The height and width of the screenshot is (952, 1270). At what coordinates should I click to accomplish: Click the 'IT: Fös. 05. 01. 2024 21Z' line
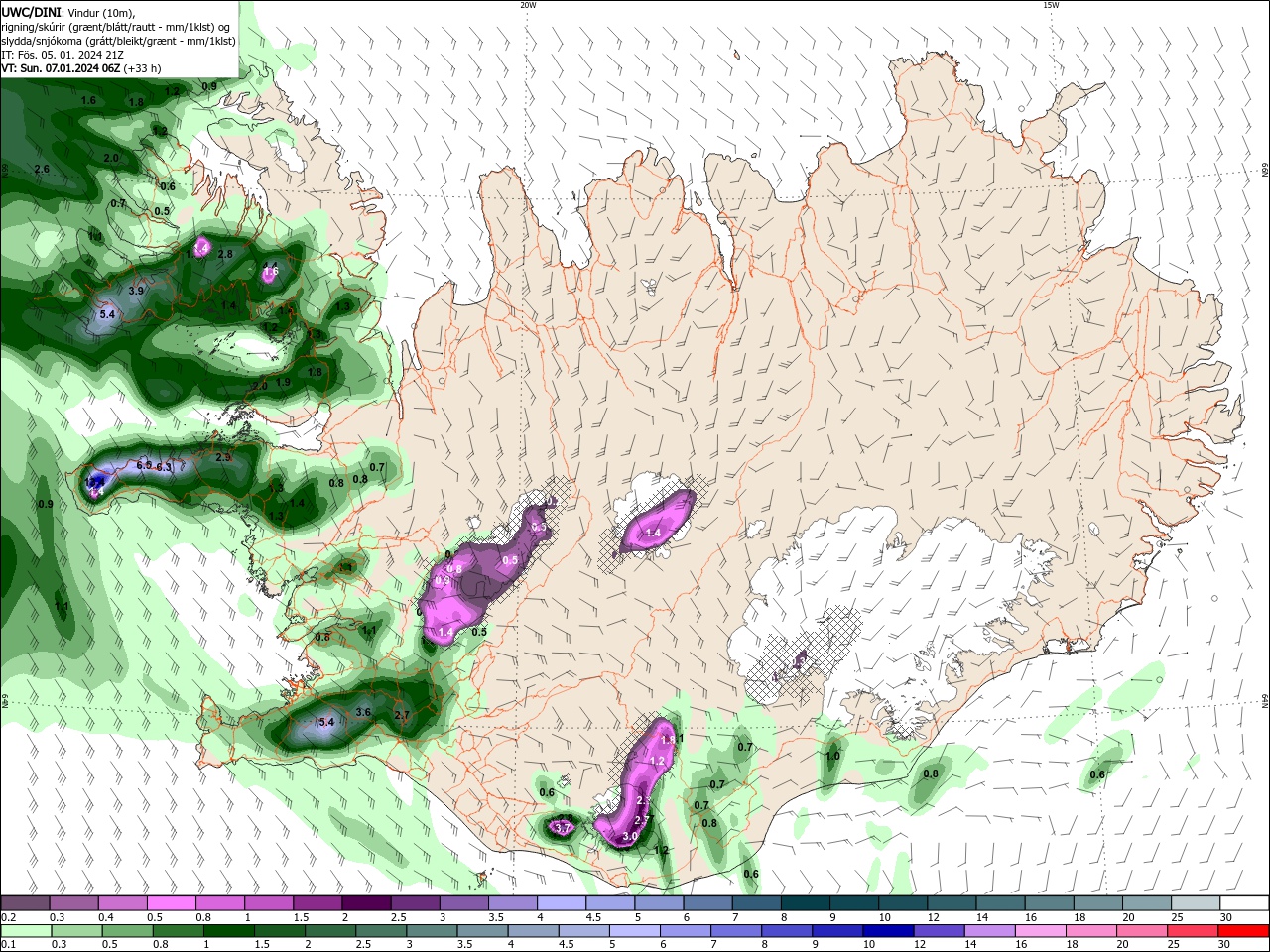click(x=63, y=55)
